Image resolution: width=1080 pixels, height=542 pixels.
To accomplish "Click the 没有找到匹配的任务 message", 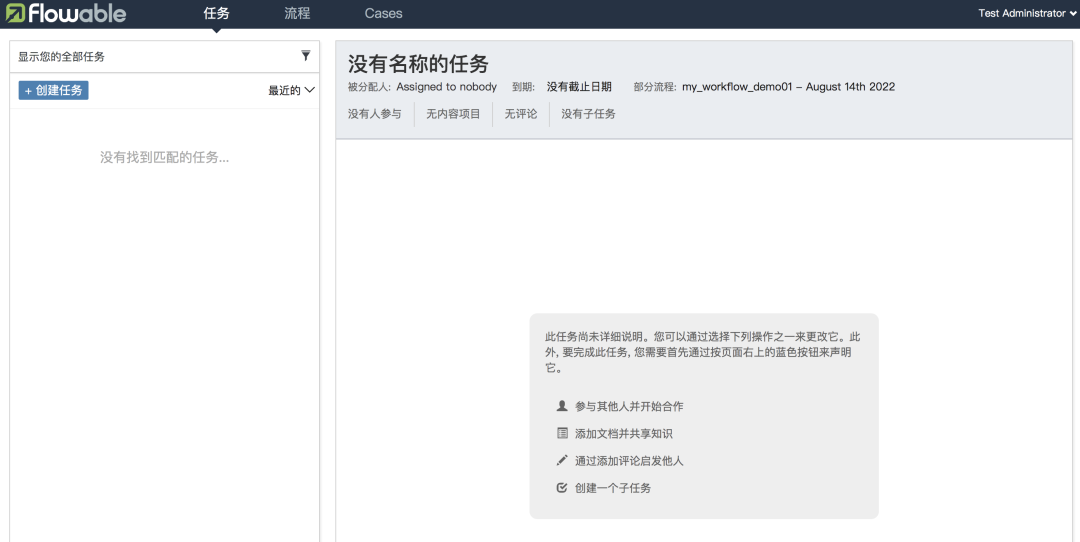I will [165, 157].
